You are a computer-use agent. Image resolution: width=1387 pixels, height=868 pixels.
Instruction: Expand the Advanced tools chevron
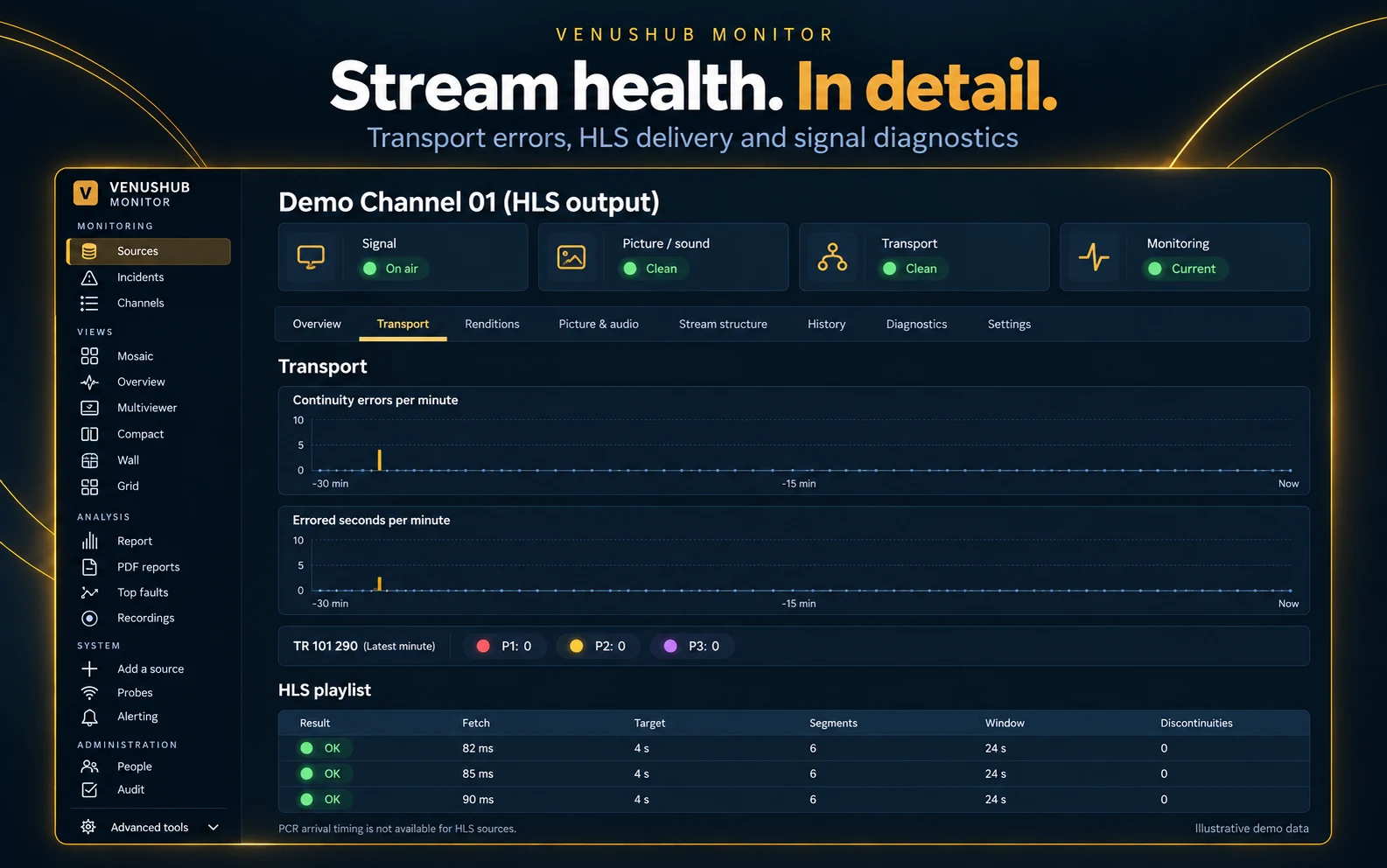tap(213, 827)
